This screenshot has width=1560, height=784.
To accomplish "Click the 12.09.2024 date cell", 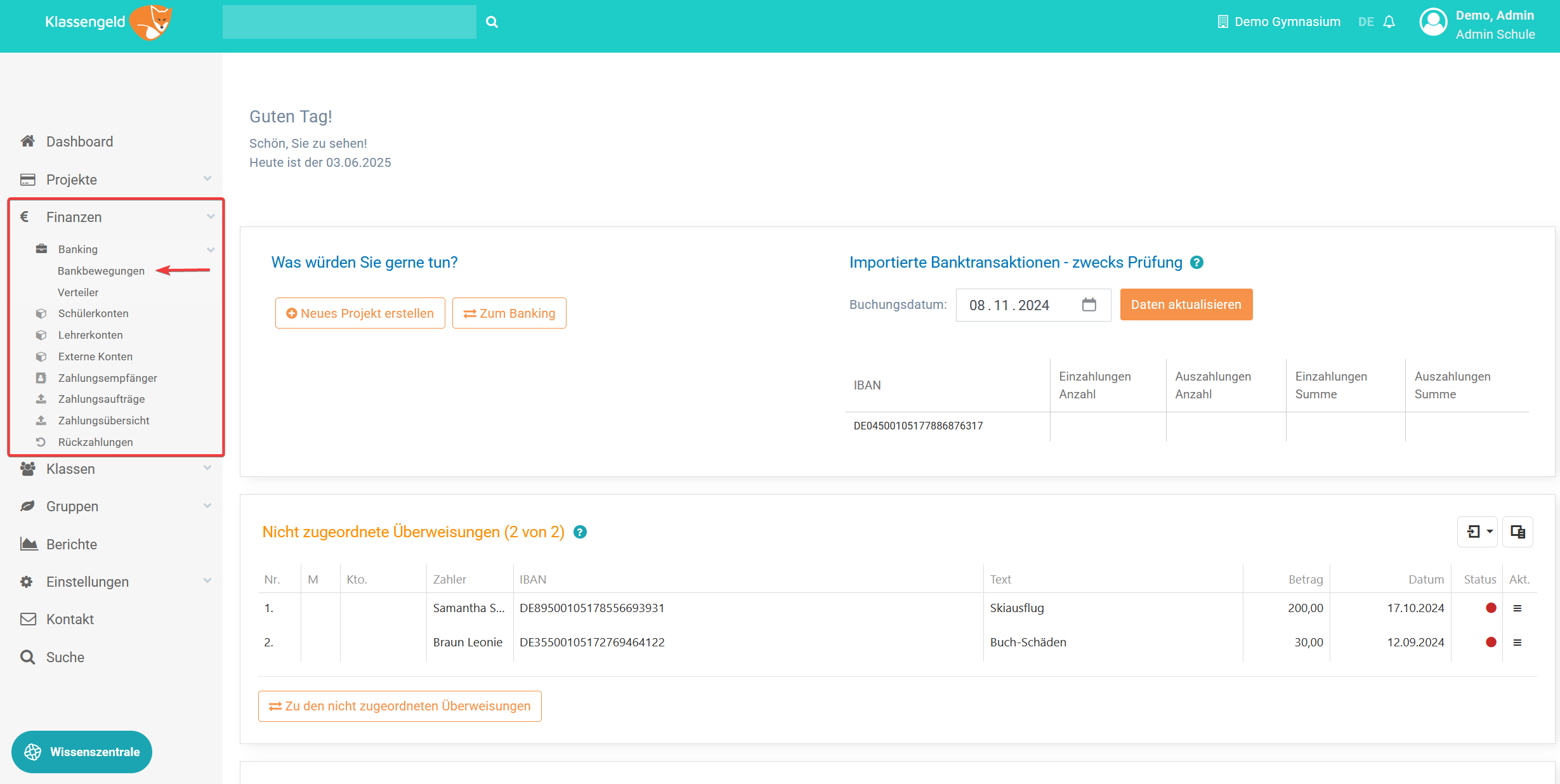I will click(1415, 643).
